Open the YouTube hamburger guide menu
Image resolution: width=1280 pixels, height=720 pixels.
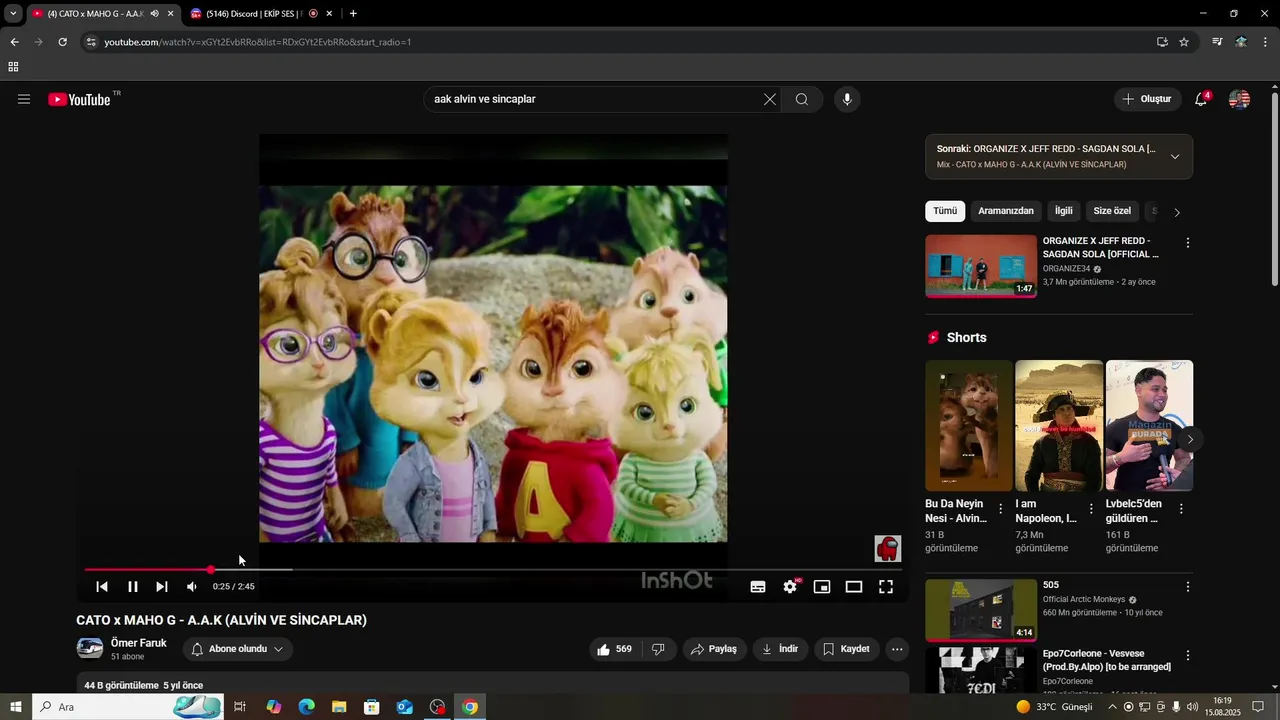[24, 99]
